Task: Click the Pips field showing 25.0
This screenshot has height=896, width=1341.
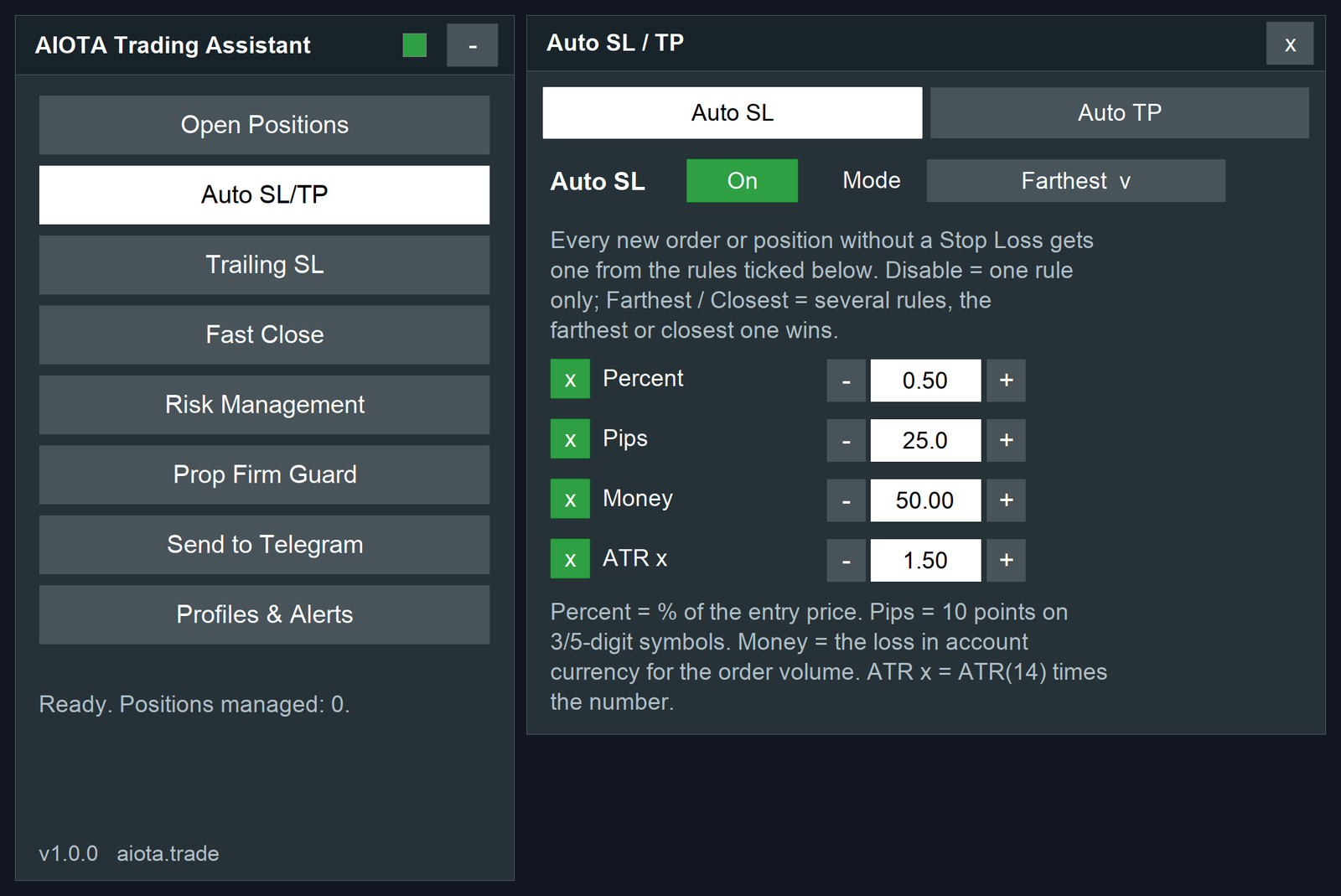Action: [925, 440]
